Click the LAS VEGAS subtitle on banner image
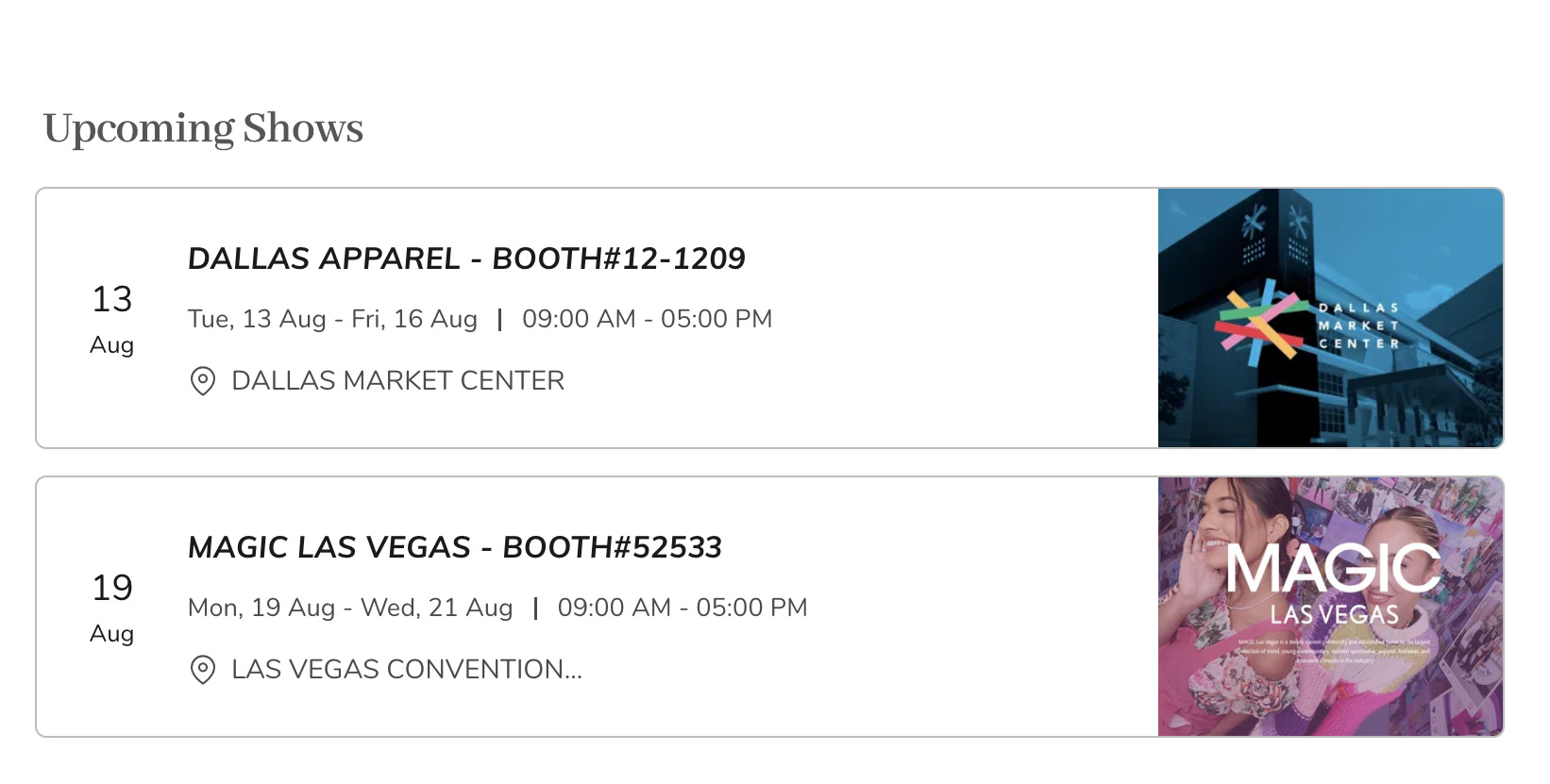This screenshot has width=1550, height=784. 1334,615
